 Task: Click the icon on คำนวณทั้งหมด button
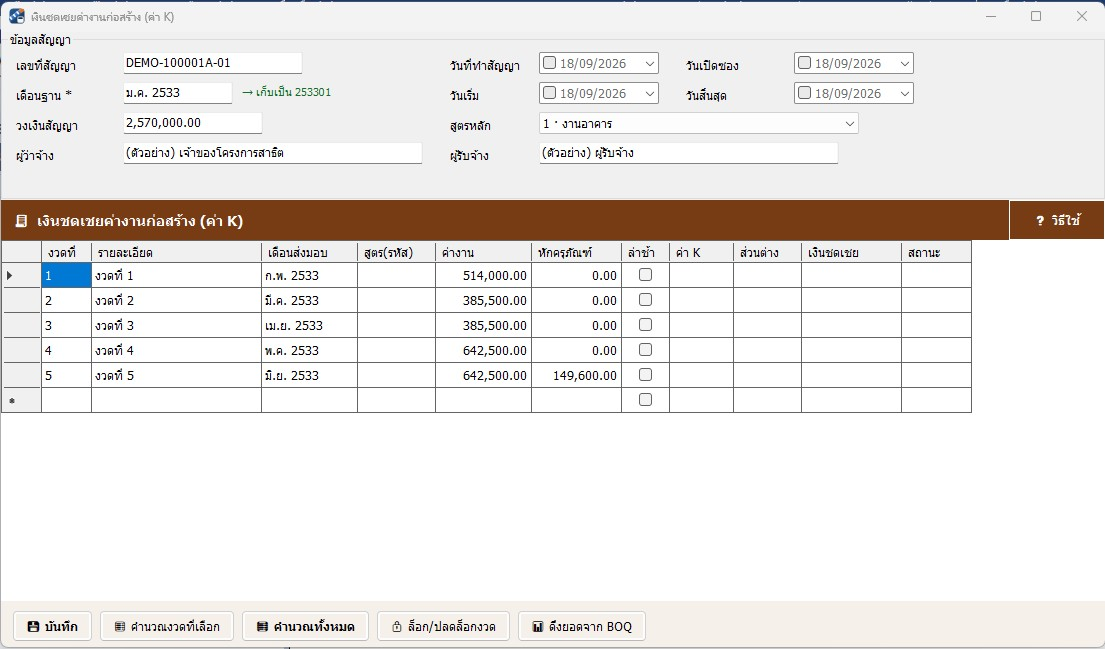[262, 626]
